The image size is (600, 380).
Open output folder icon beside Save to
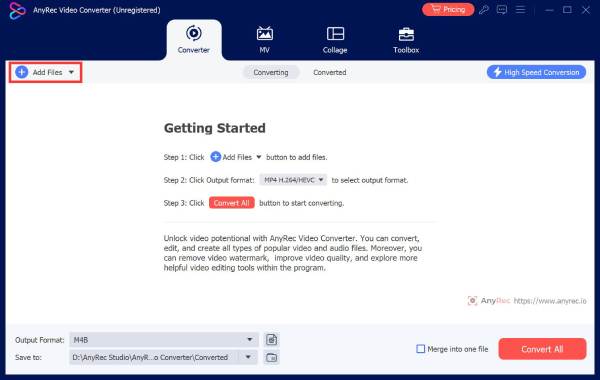[x=271, y=357]
